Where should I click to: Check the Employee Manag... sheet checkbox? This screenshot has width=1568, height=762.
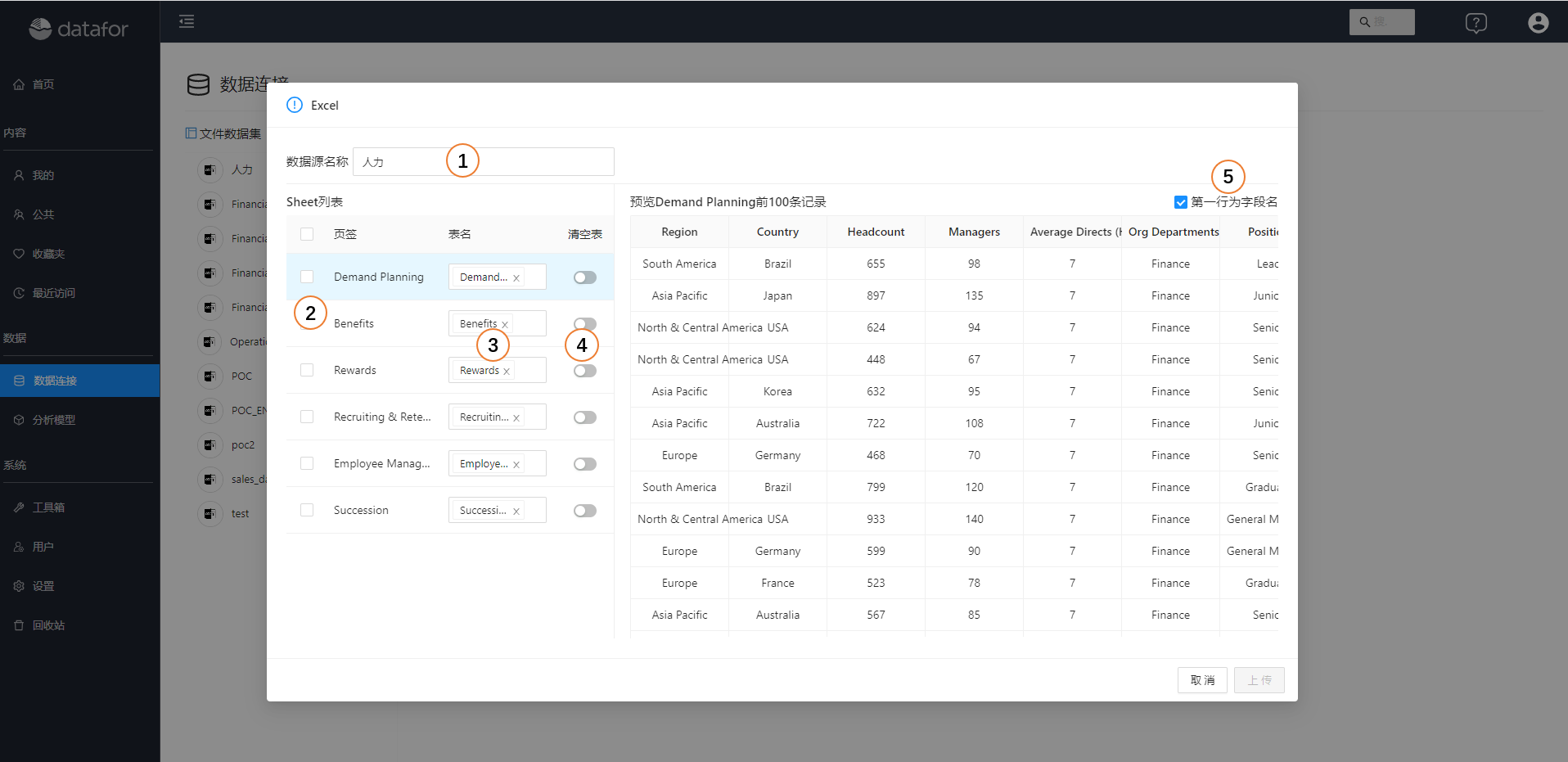pyautogui.click(x=307, y=463)
